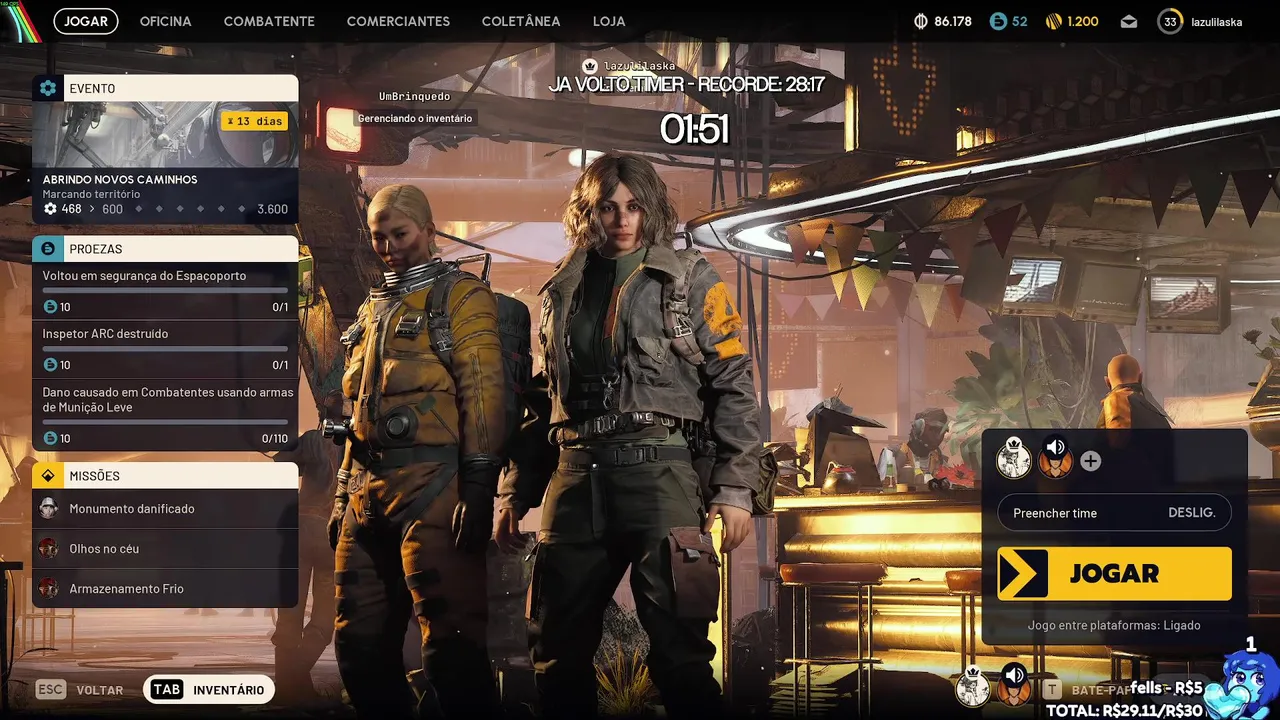
Task: Select the 'Inspetor ARC destruído' feat
Action: point(165,348)
